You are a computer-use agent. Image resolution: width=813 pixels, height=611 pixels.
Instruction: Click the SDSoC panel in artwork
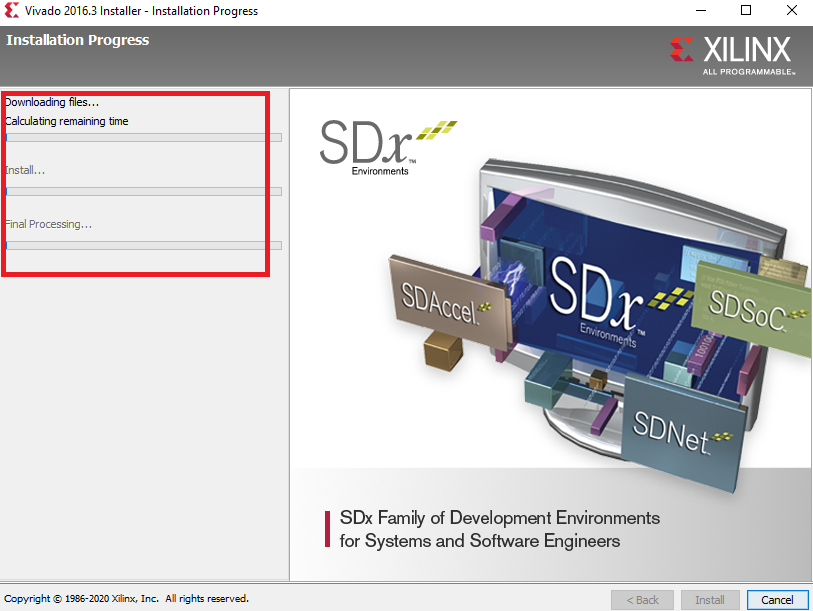(753, 309)
